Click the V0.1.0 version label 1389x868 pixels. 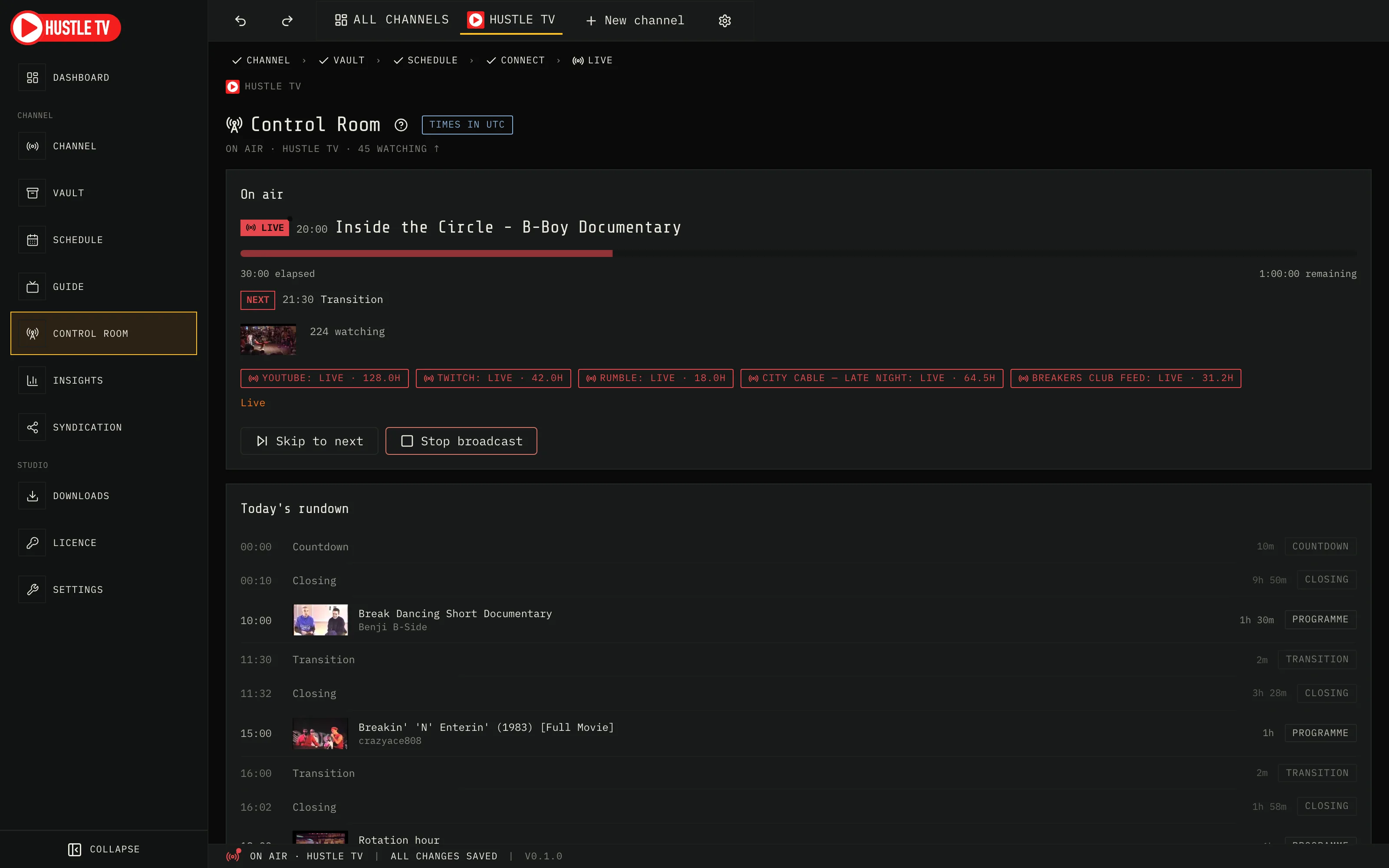point(543,856)
